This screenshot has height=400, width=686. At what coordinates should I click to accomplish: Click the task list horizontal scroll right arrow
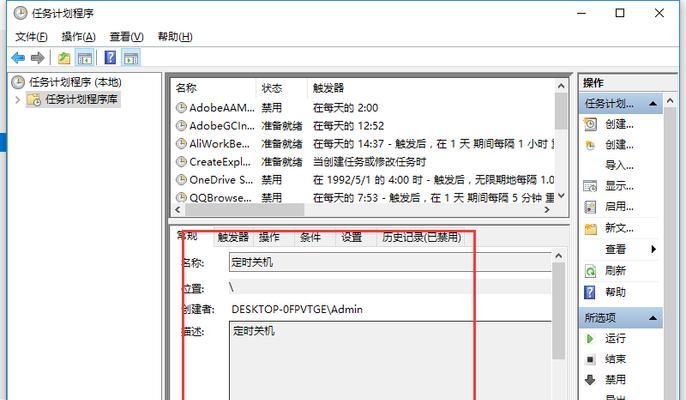[547, 210]
